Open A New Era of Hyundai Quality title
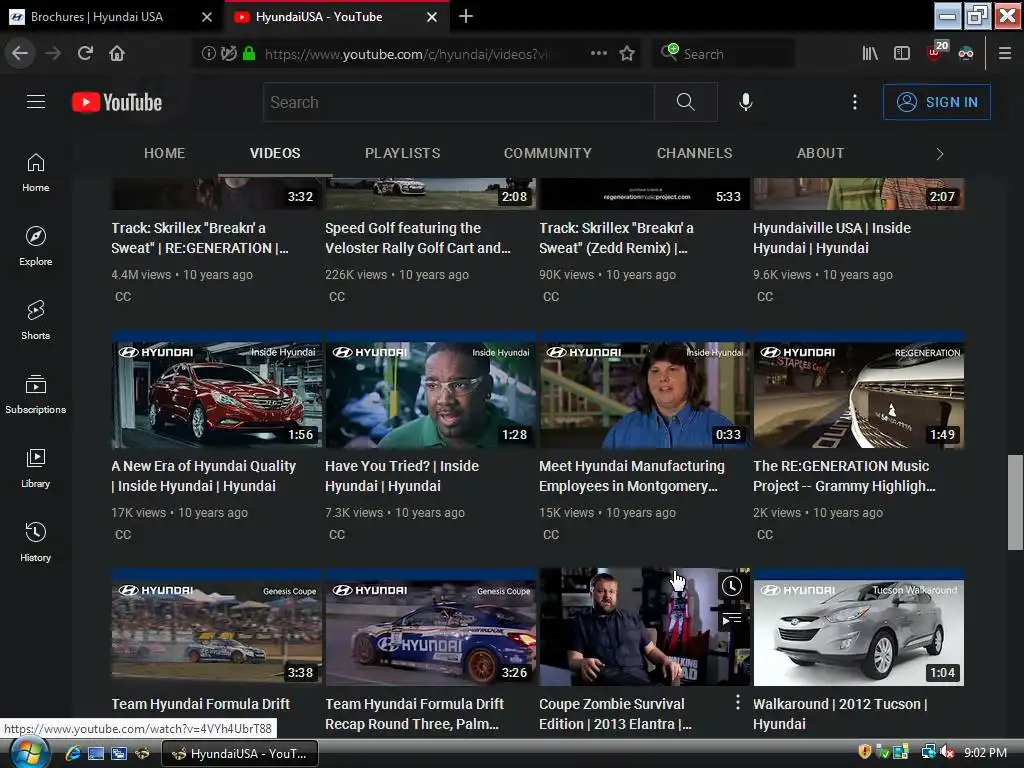Screen dimensions: 1024x768 pos(203,476)
